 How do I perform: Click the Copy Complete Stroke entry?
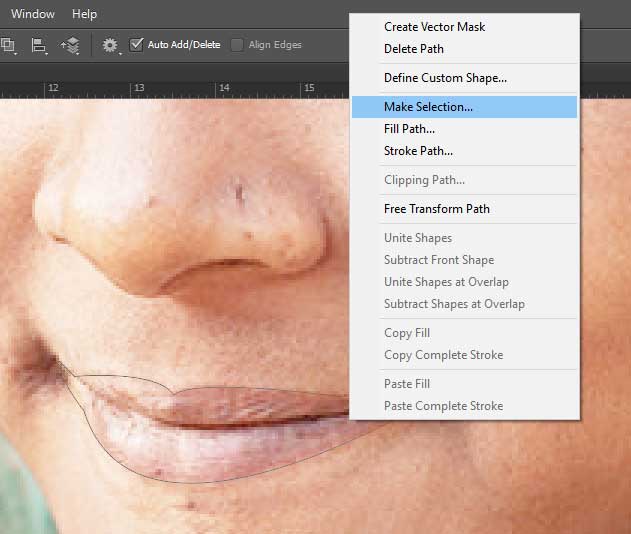point(464,355)
